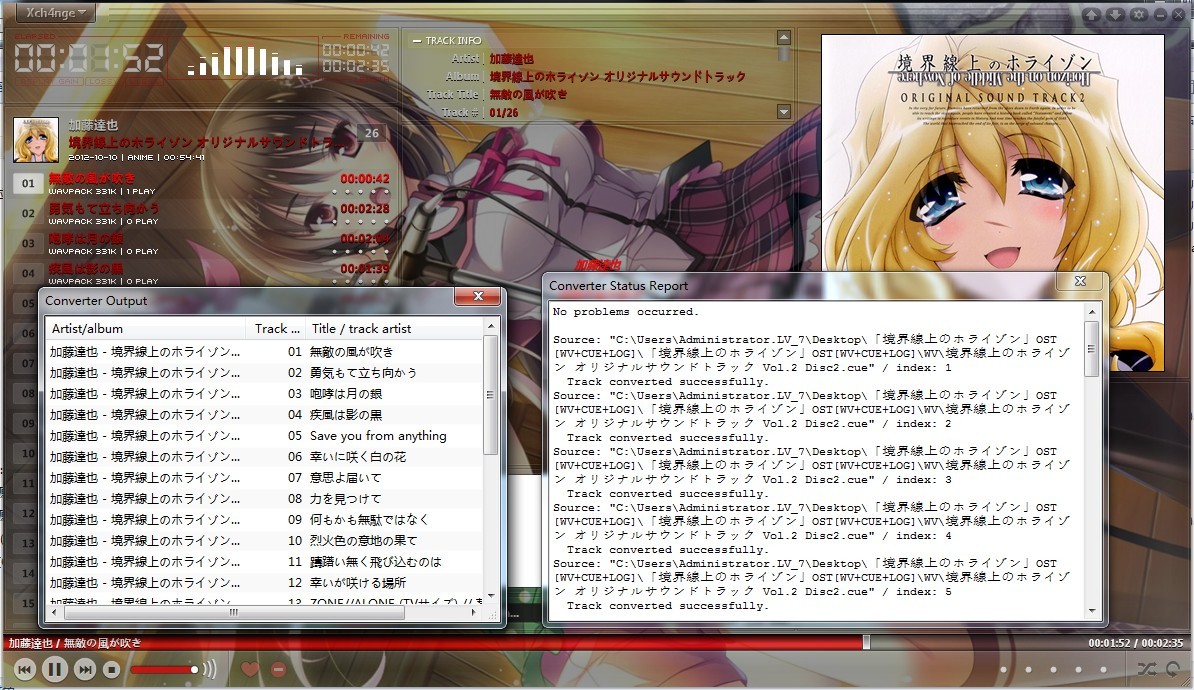Select row 09 何もかも無駄ではなく
The height and width of the screenshot is (690, 1194).
tap(263, 519)
